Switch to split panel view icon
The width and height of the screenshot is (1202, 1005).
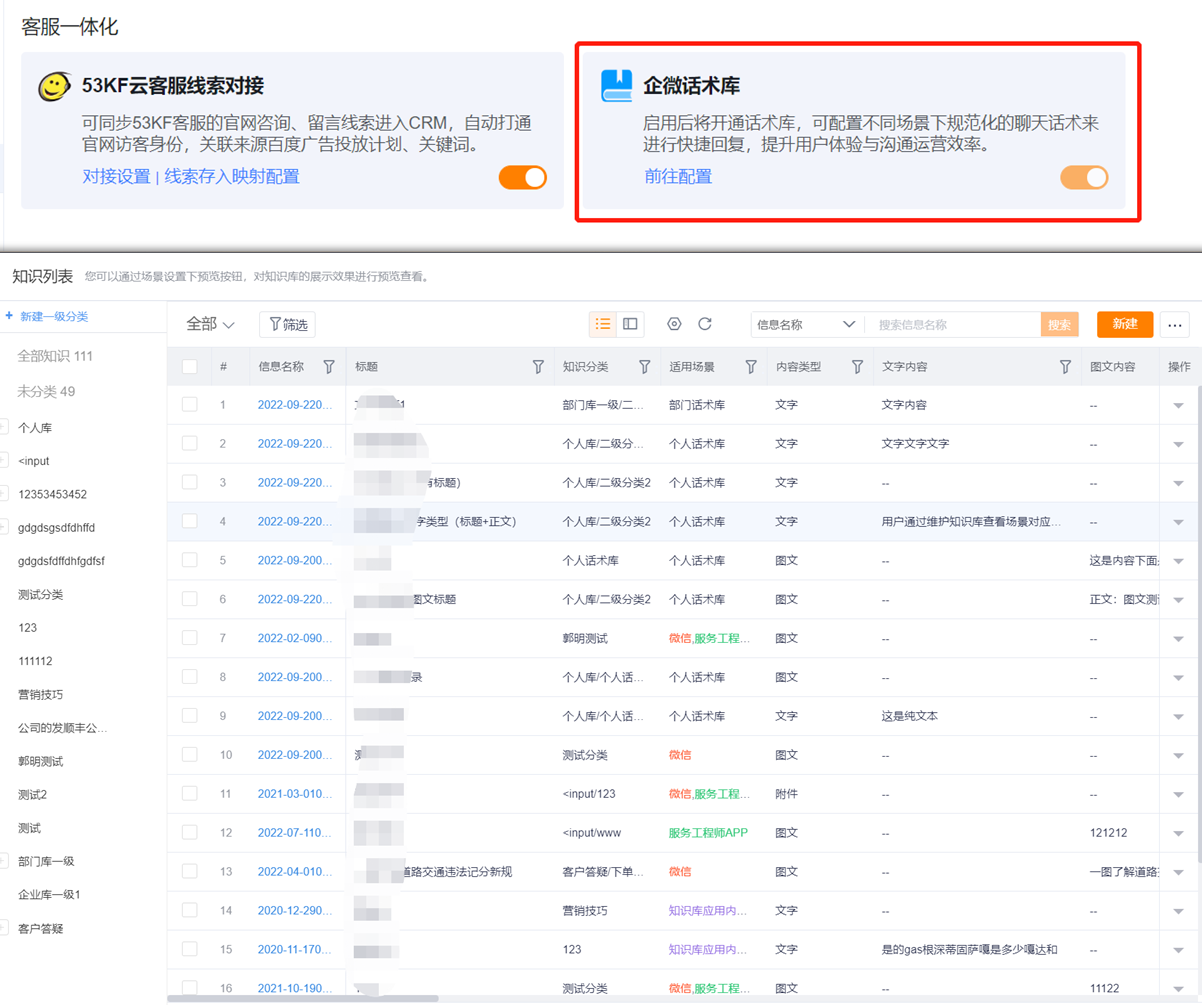tap(630, 324)
